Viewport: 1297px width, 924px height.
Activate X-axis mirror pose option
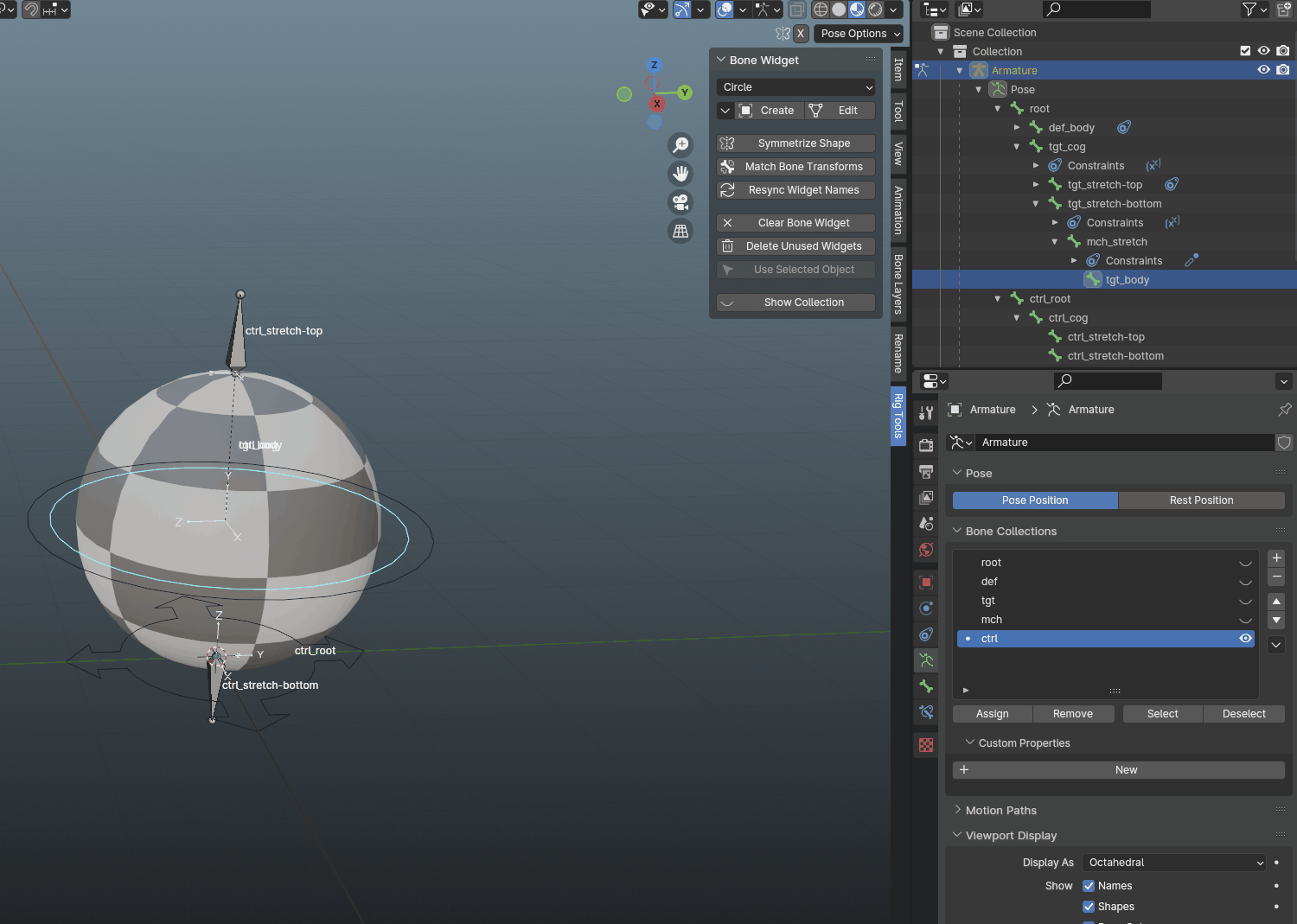click(x=800, y=33)
